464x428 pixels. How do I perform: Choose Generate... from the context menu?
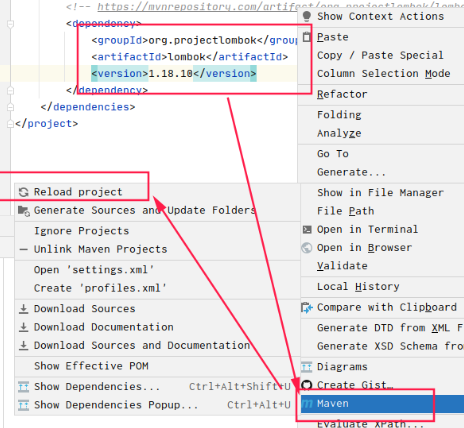pyautogui.click(x=381, y=172)
